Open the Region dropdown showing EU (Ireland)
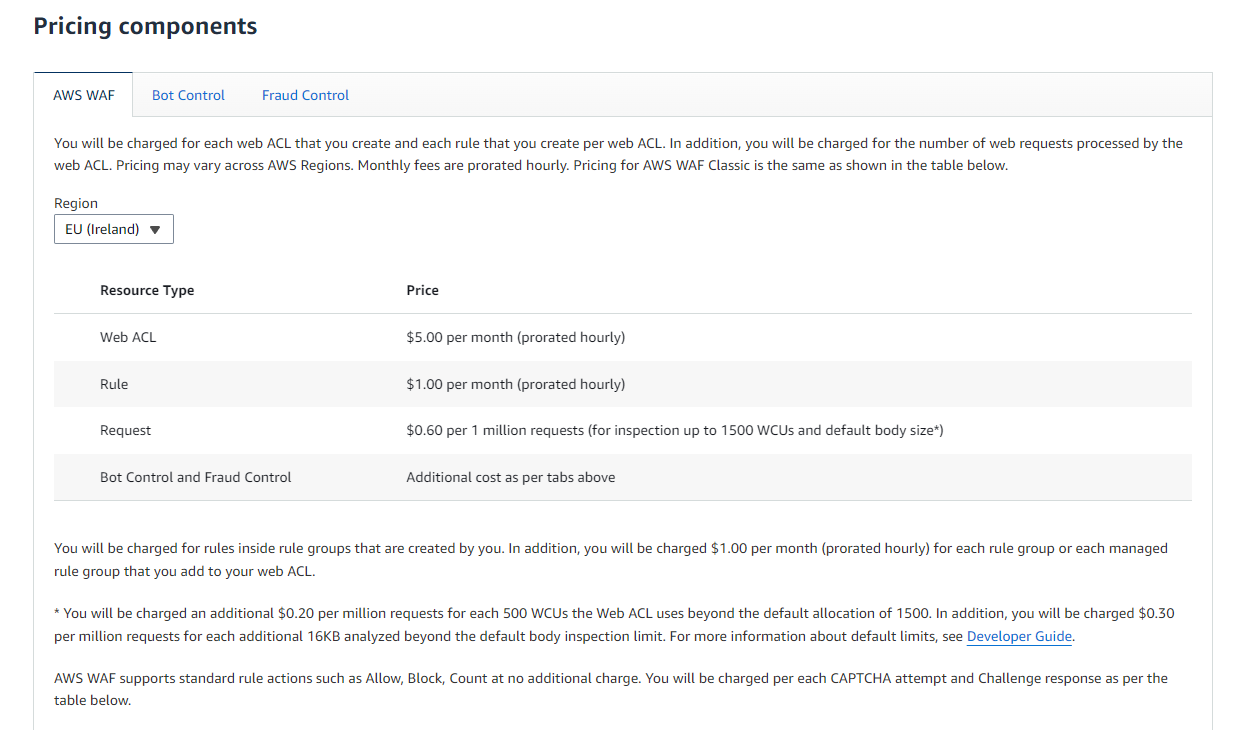The width and height of the screenshot is (1234, 730). click(x=113, y=229)
